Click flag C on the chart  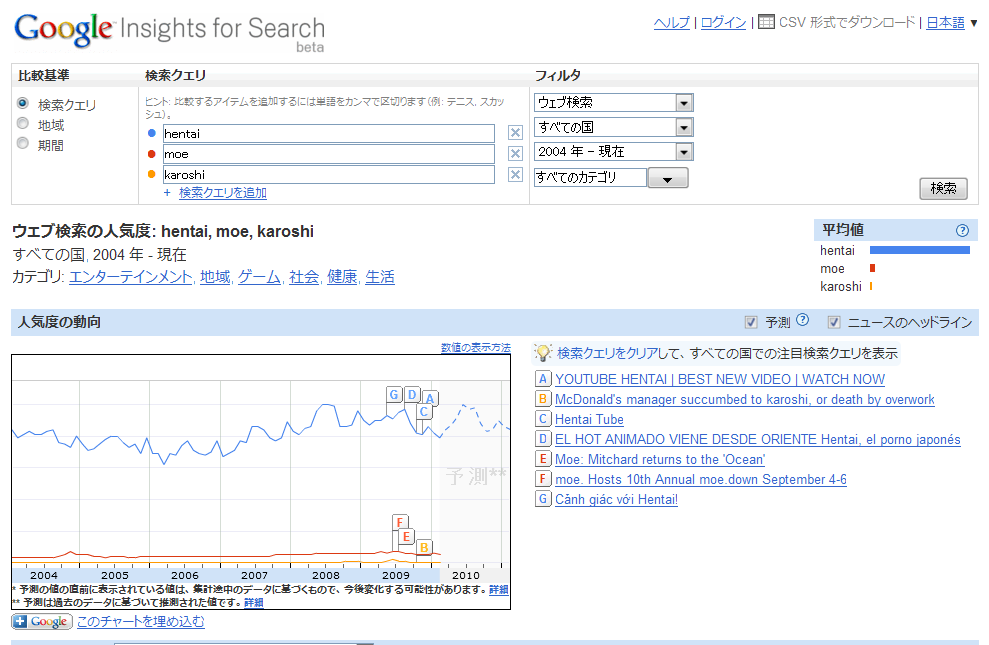point(424,412)
